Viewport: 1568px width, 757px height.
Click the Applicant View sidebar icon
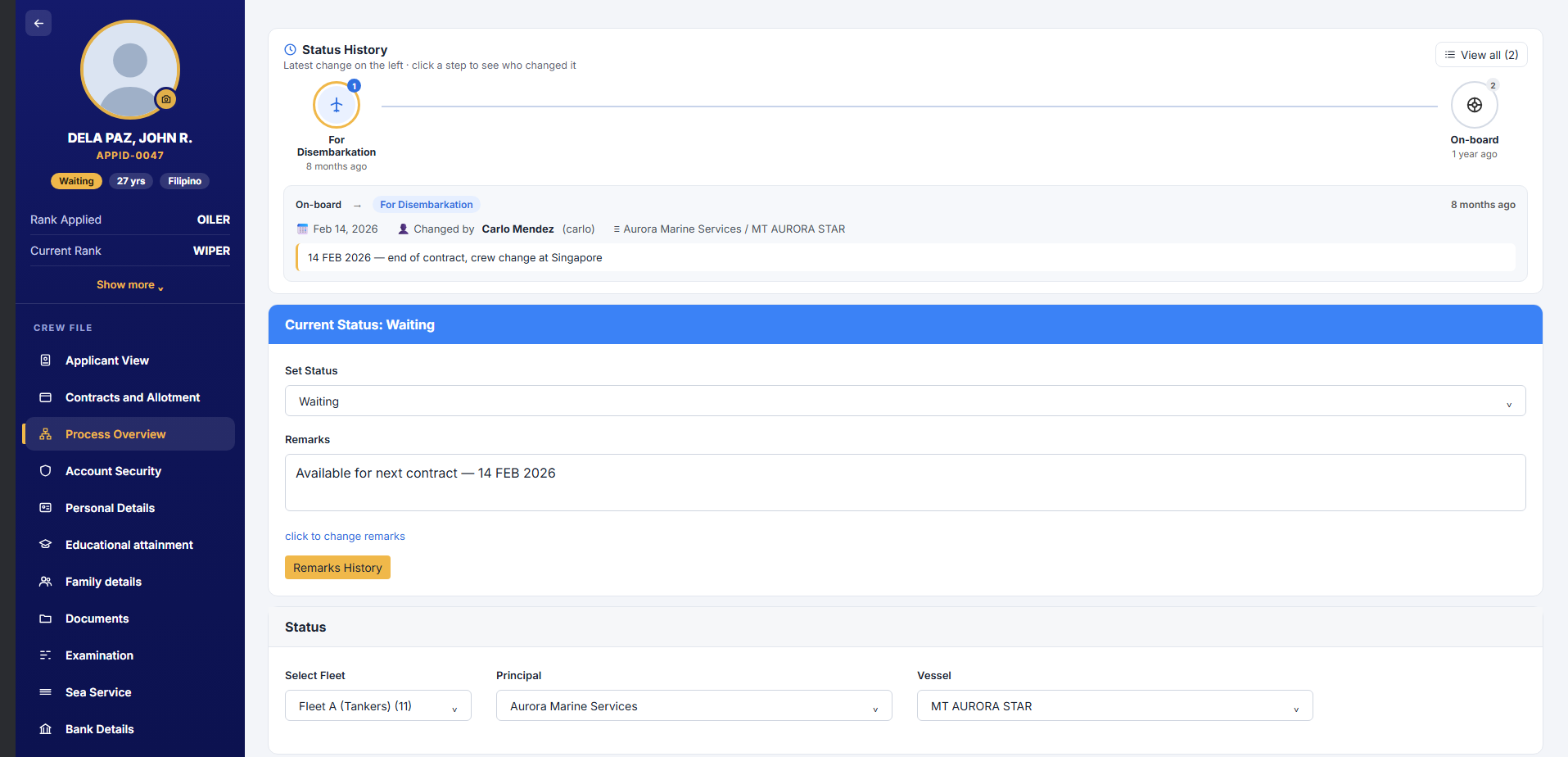point(46,360)
